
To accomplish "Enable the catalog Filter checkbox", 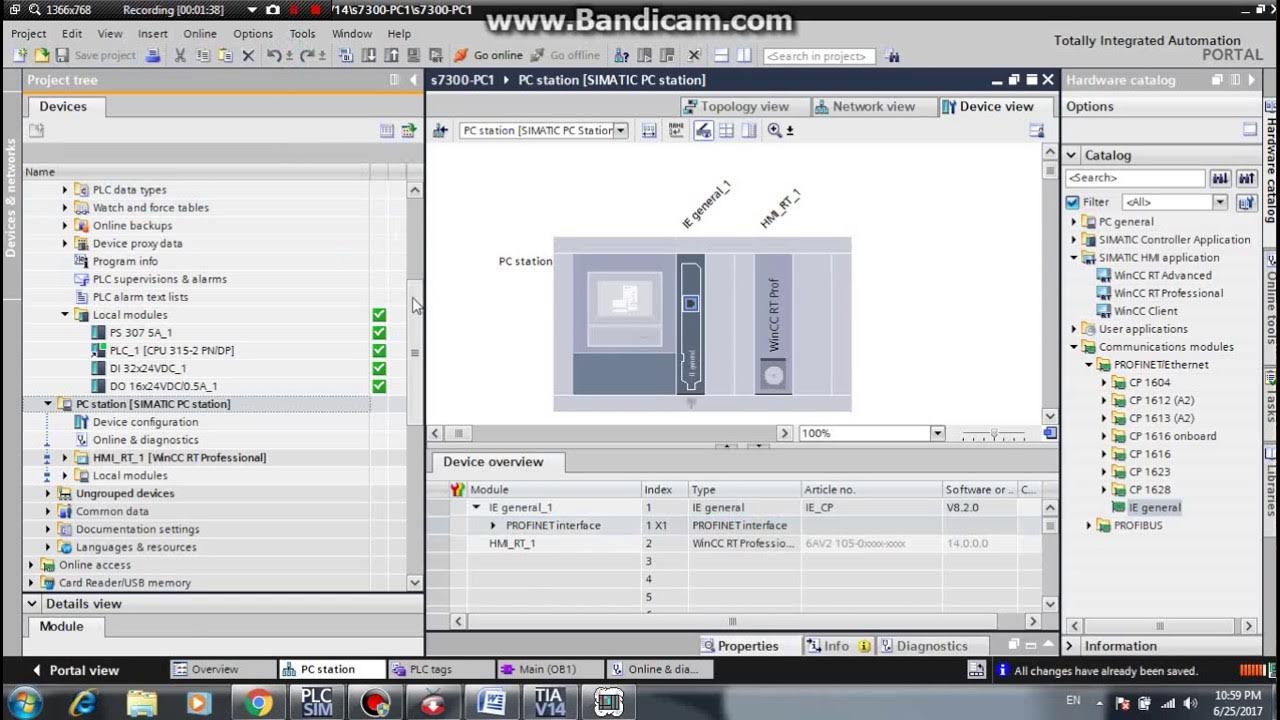I will click(1073, 202).
